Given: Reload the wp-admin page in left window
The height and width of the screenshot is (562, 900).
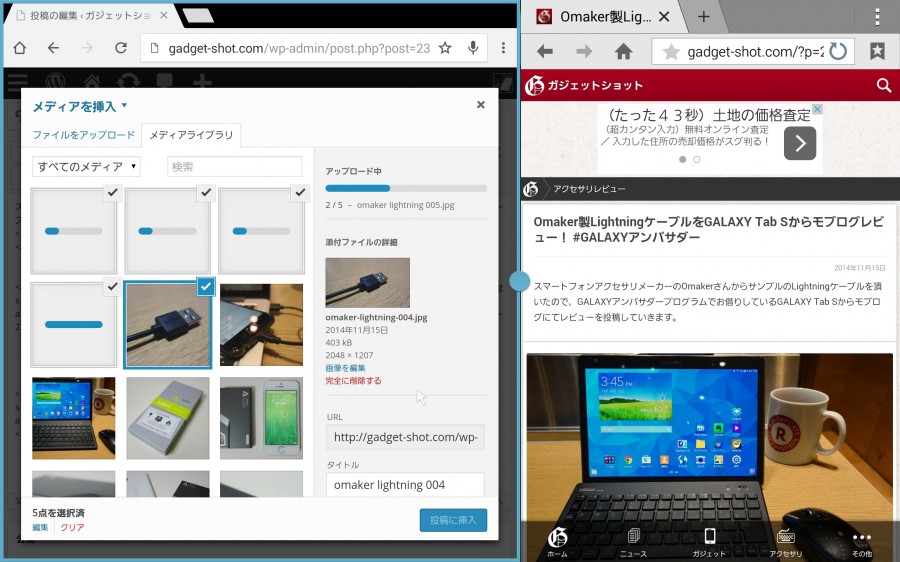Looking at the screenshot, I should [121, 48].
